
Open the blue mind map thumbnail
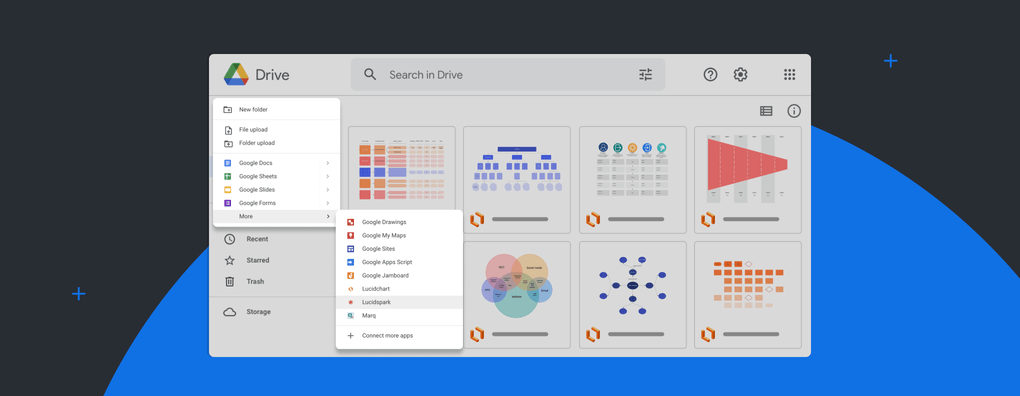click(632, 285)
